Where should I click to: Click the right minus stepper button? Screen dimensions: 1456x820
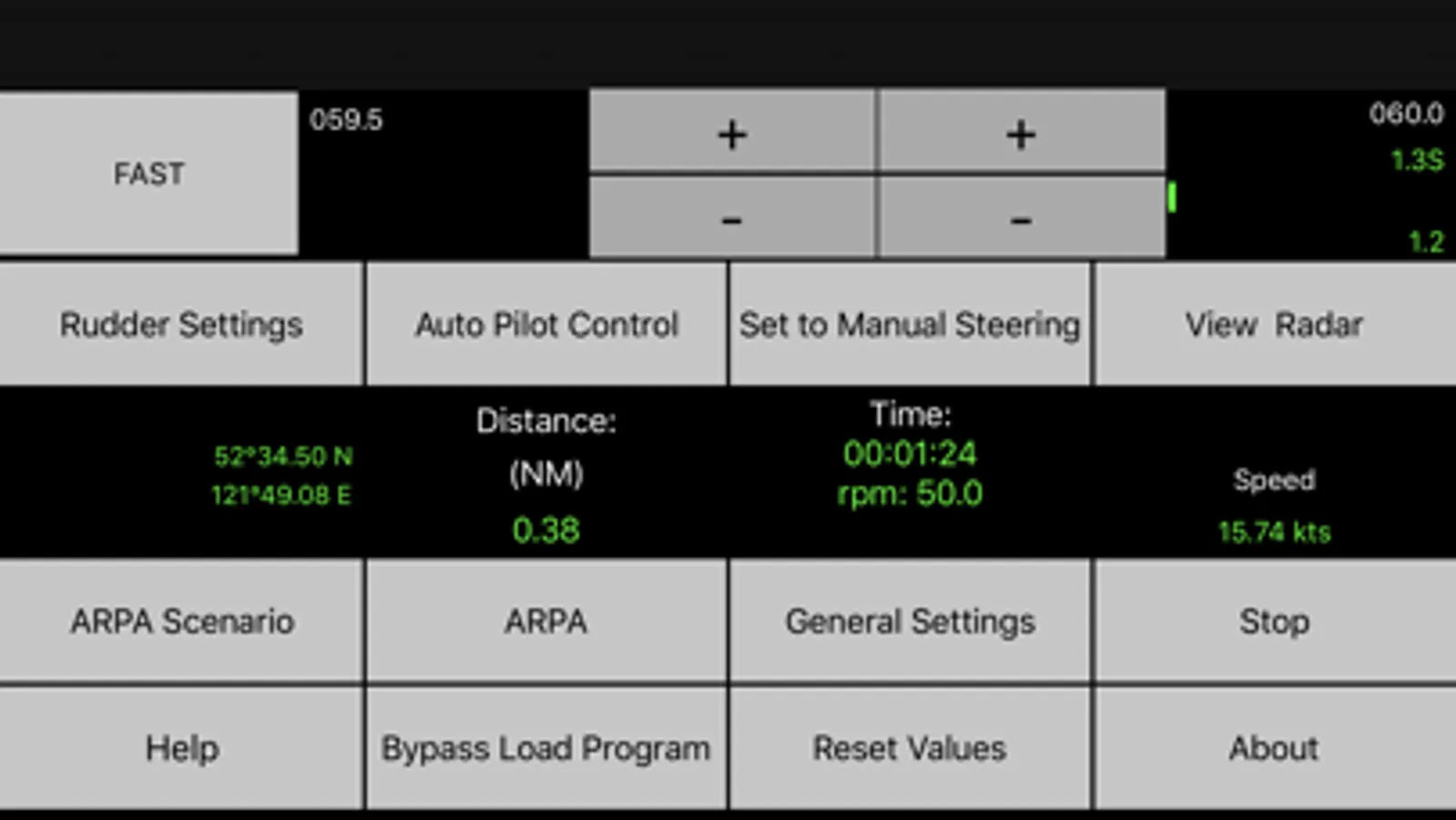click(x=1021, y=217)
